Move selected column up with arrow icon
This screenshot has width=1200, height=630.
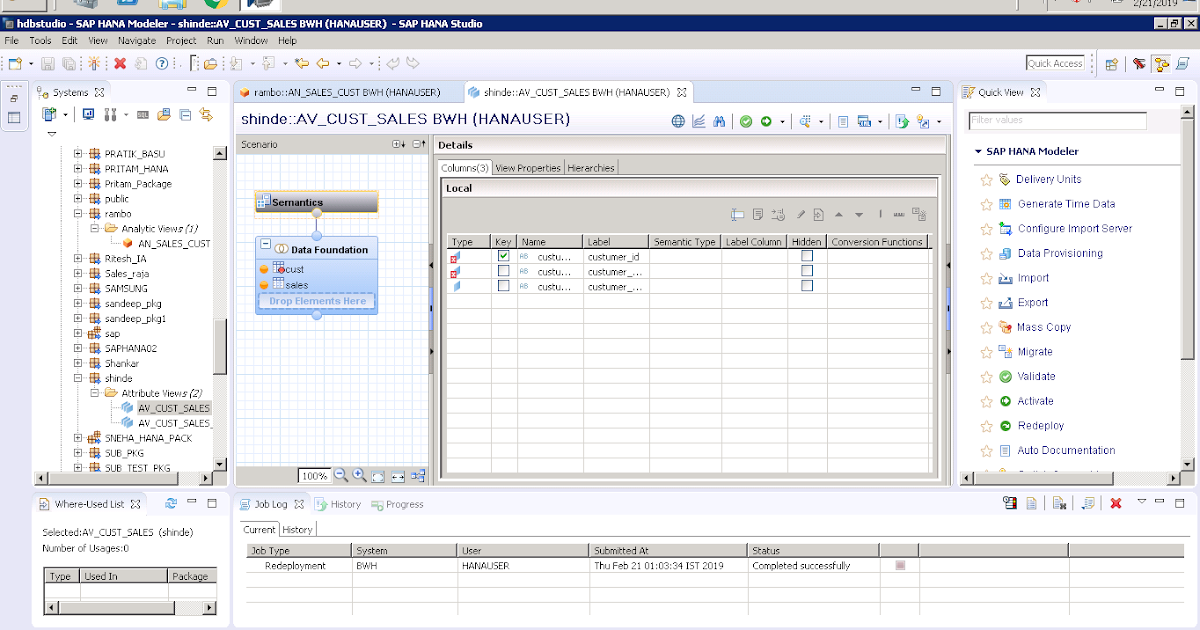click(839, 214)
